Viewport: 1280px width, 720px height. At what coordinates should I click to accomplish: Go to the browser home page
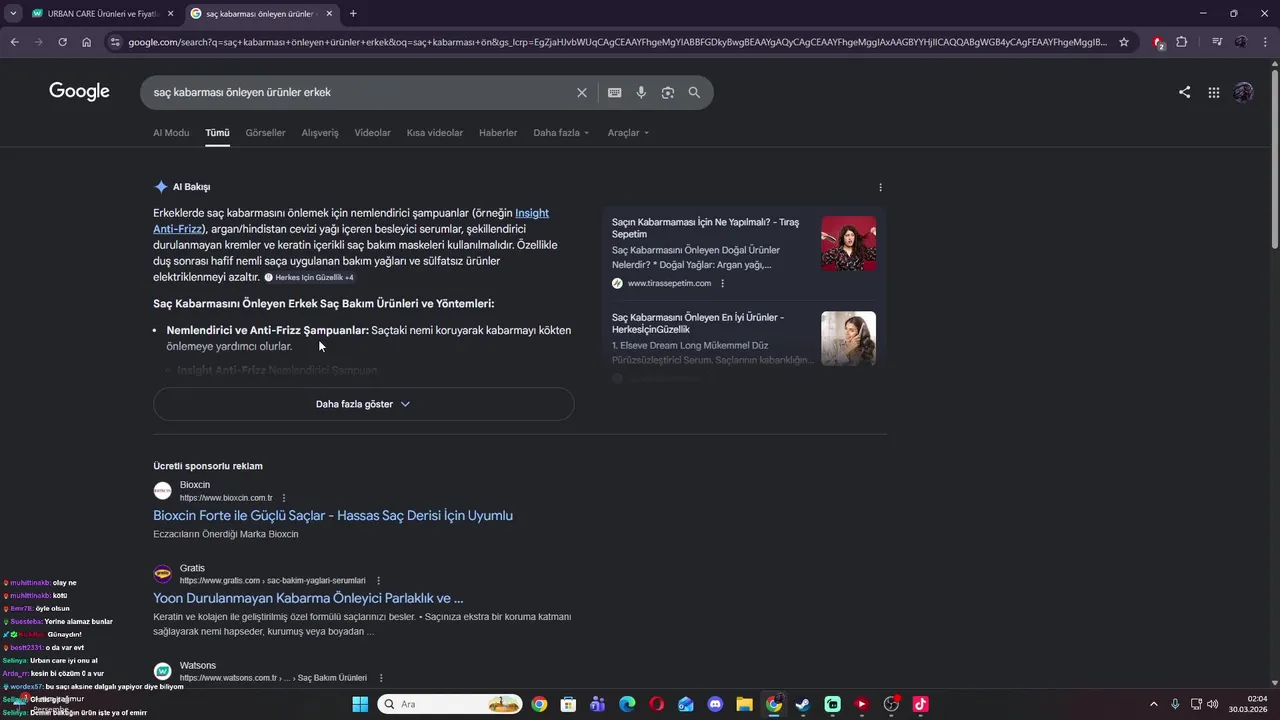(x=87, y=42)
